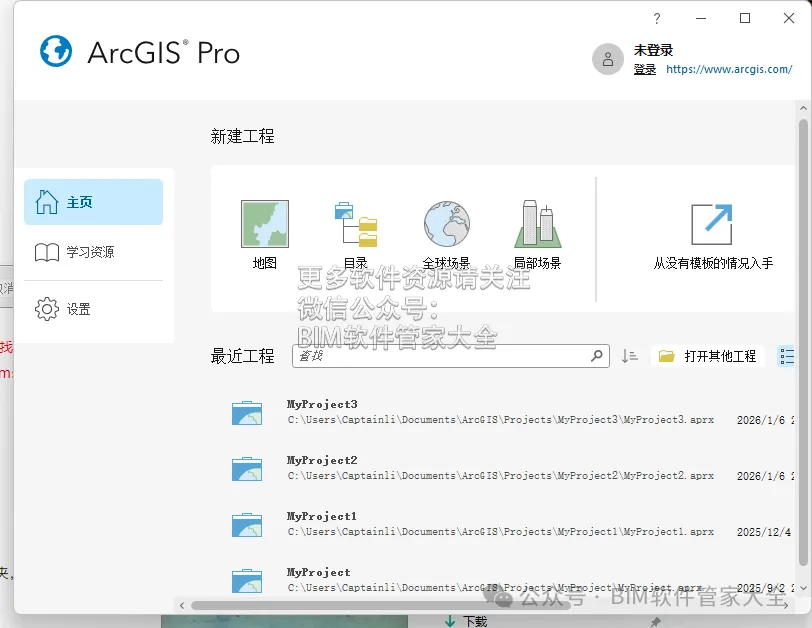Choose the Global Scene (全球场景) template
The height and width of the screenshot is (628, 812).
coord(446,235)
